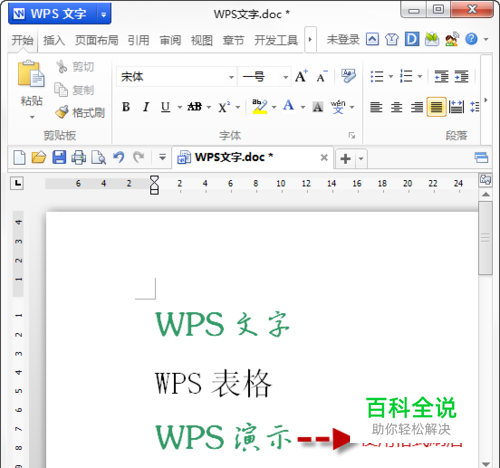Open font name dropdown 宋体
Image resolution: width=500 pixels, height=468 pixels.
(x=231, y=77)
